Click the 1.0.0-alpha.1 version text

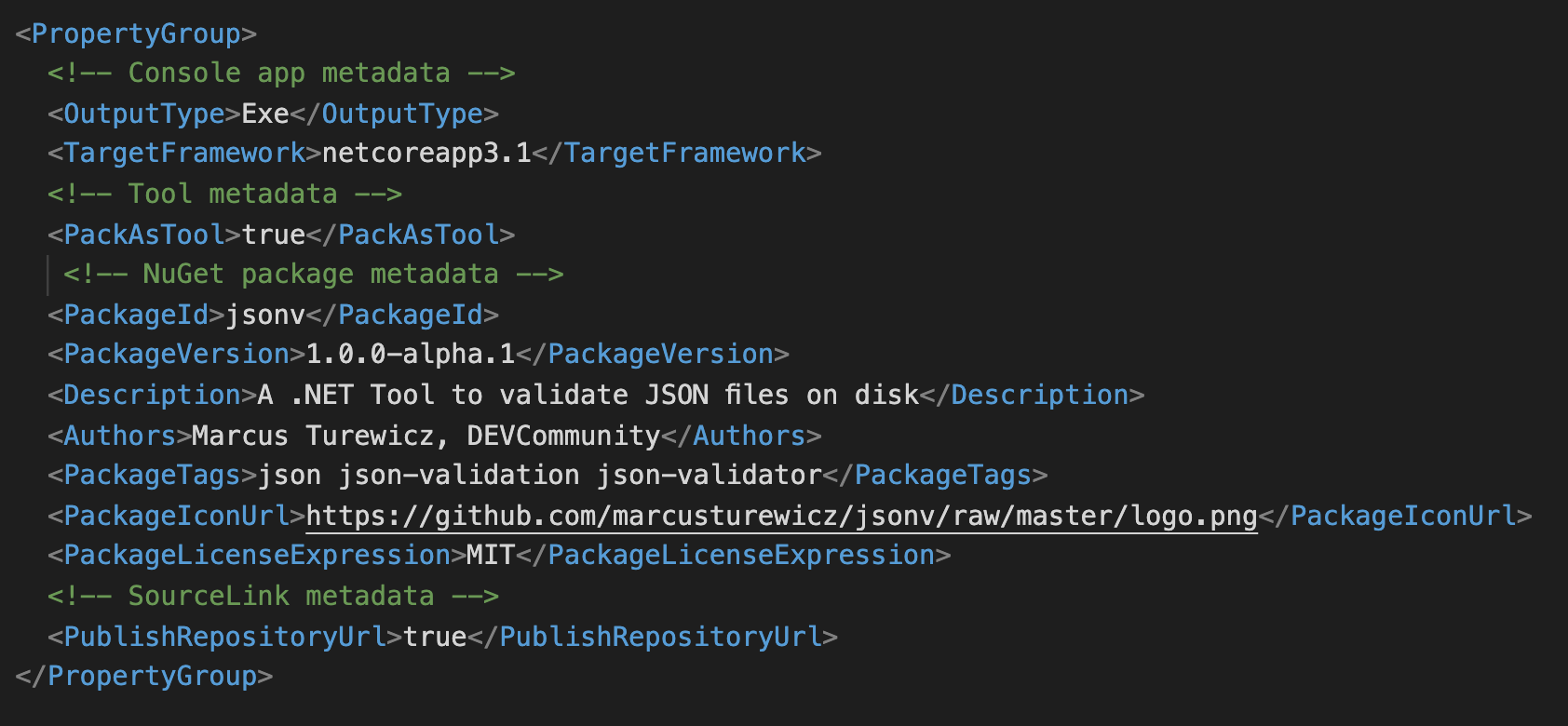[x=411, y=355]
